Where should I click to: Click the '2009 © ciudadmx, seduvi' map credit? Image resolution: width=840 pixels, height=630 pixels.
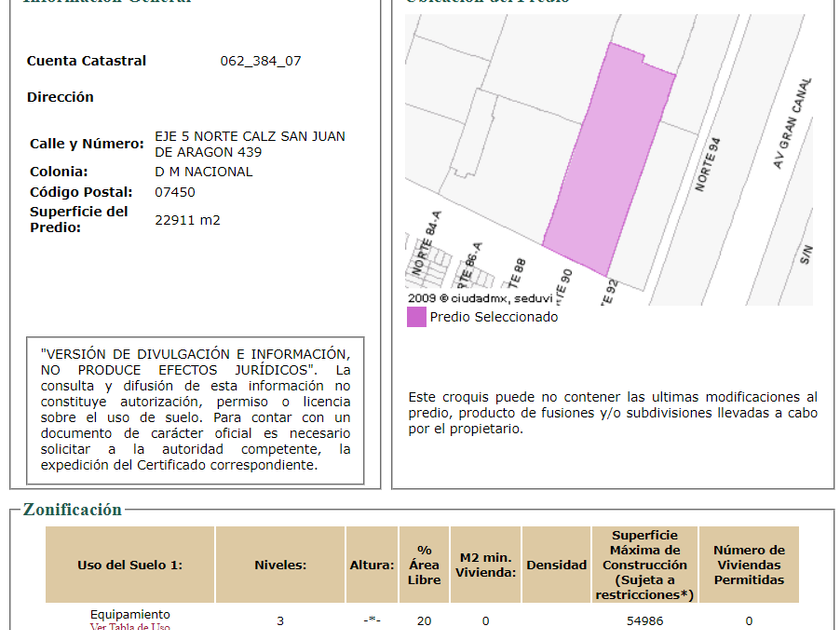point(480,298)
